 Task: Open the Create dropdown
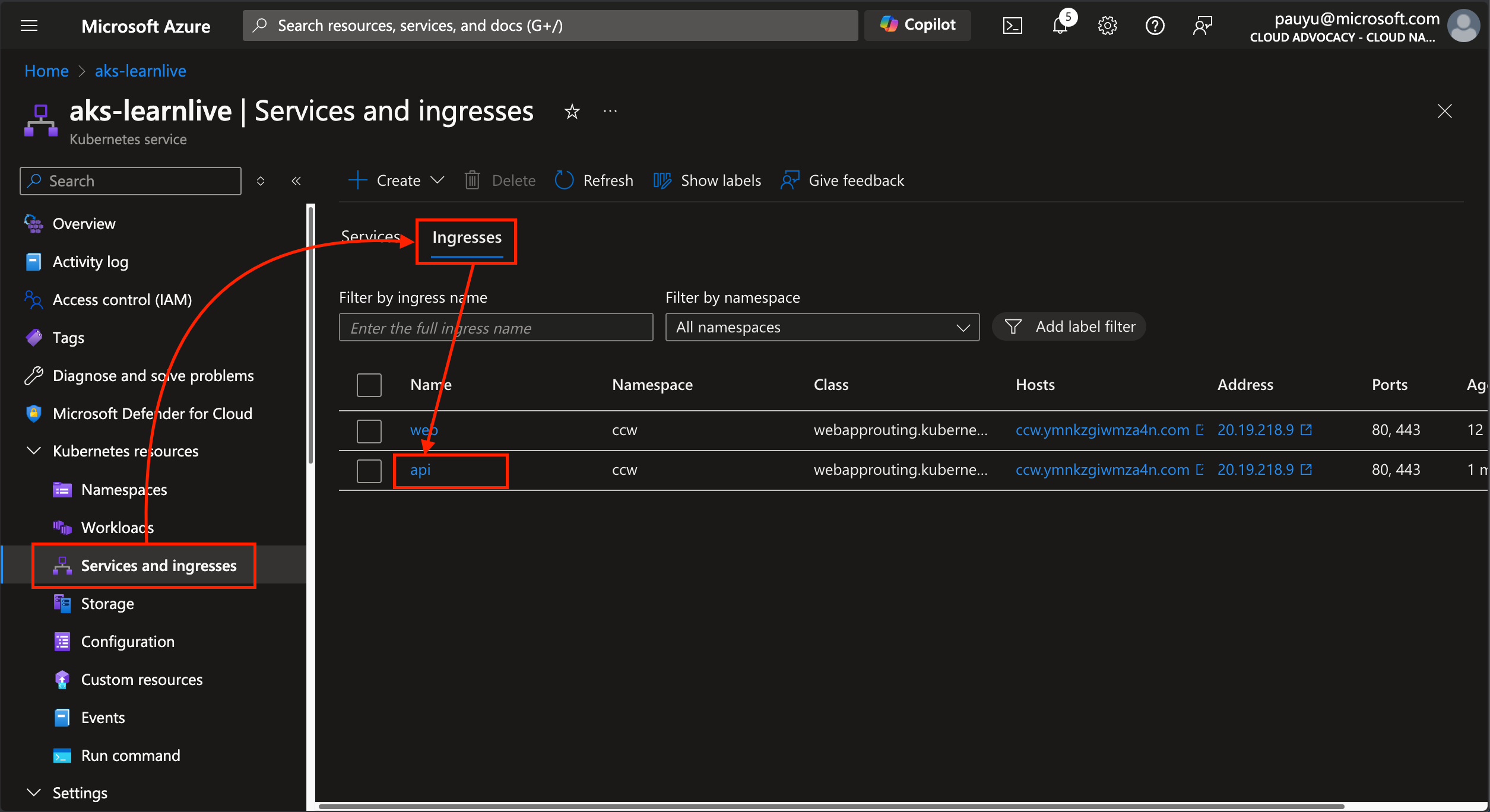click(x=396, y=180)
